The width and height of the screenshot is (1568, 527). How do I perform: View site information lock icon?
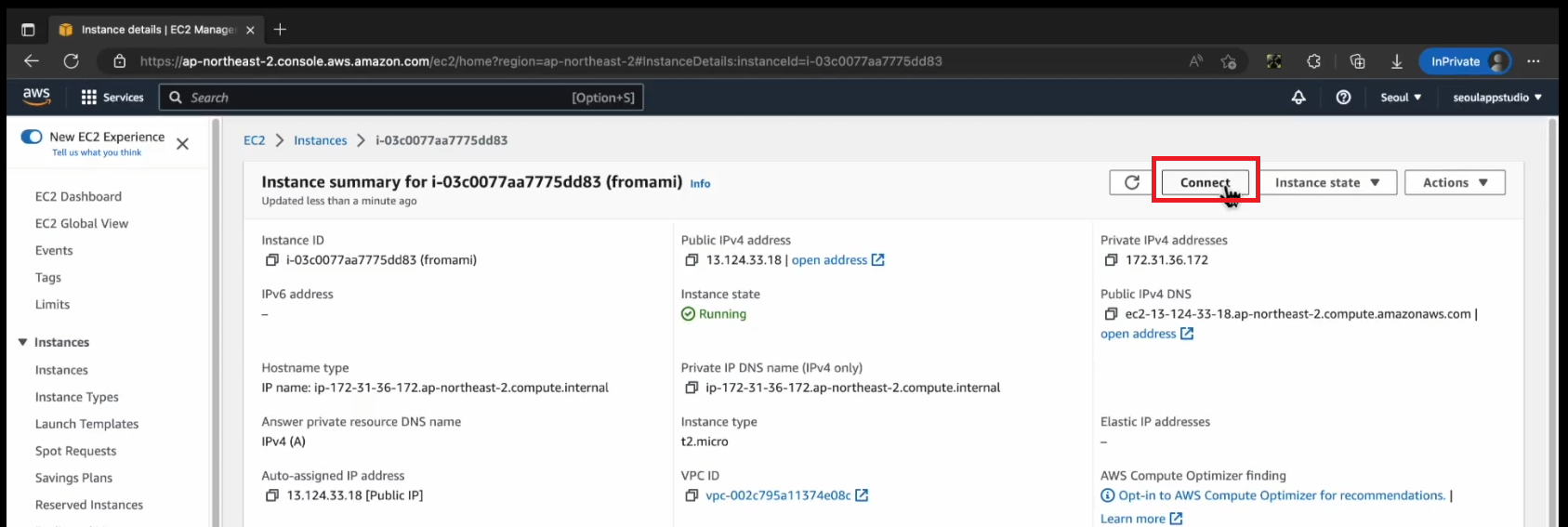tap(119, 61)
